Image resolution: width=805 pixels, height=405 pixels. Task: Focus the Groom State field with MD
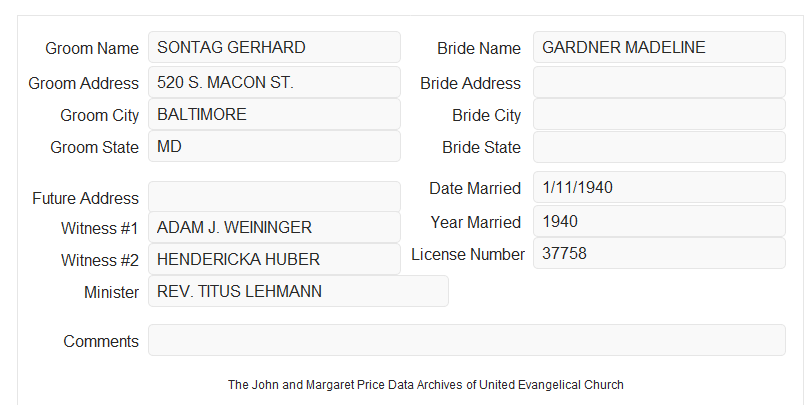274,146
